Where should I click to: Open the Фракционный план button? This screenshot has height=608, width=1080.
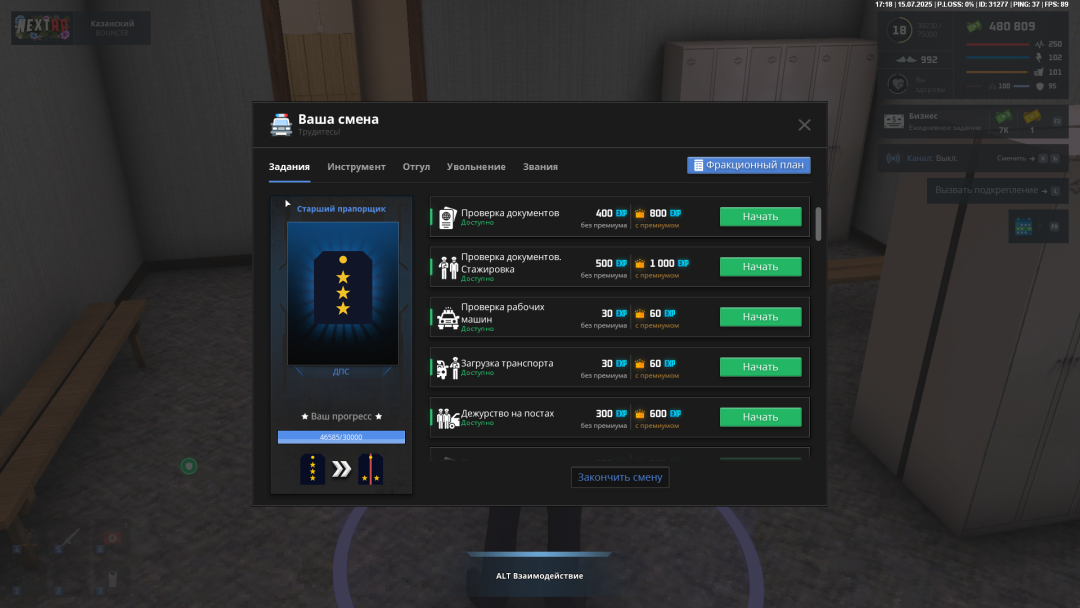(x=749, y=165)
